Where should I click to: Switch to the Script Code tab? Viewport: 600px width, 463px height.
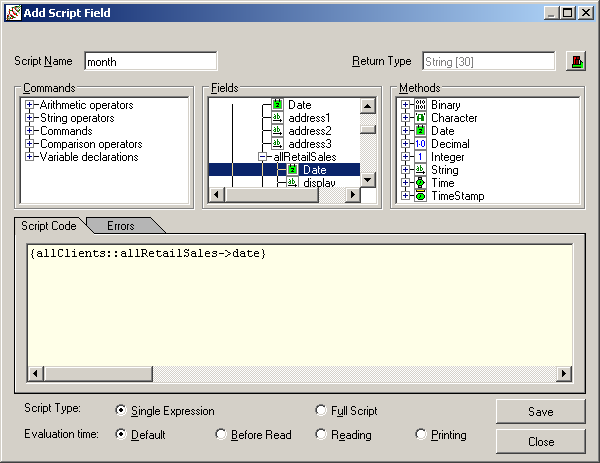(x=49, y=226)
